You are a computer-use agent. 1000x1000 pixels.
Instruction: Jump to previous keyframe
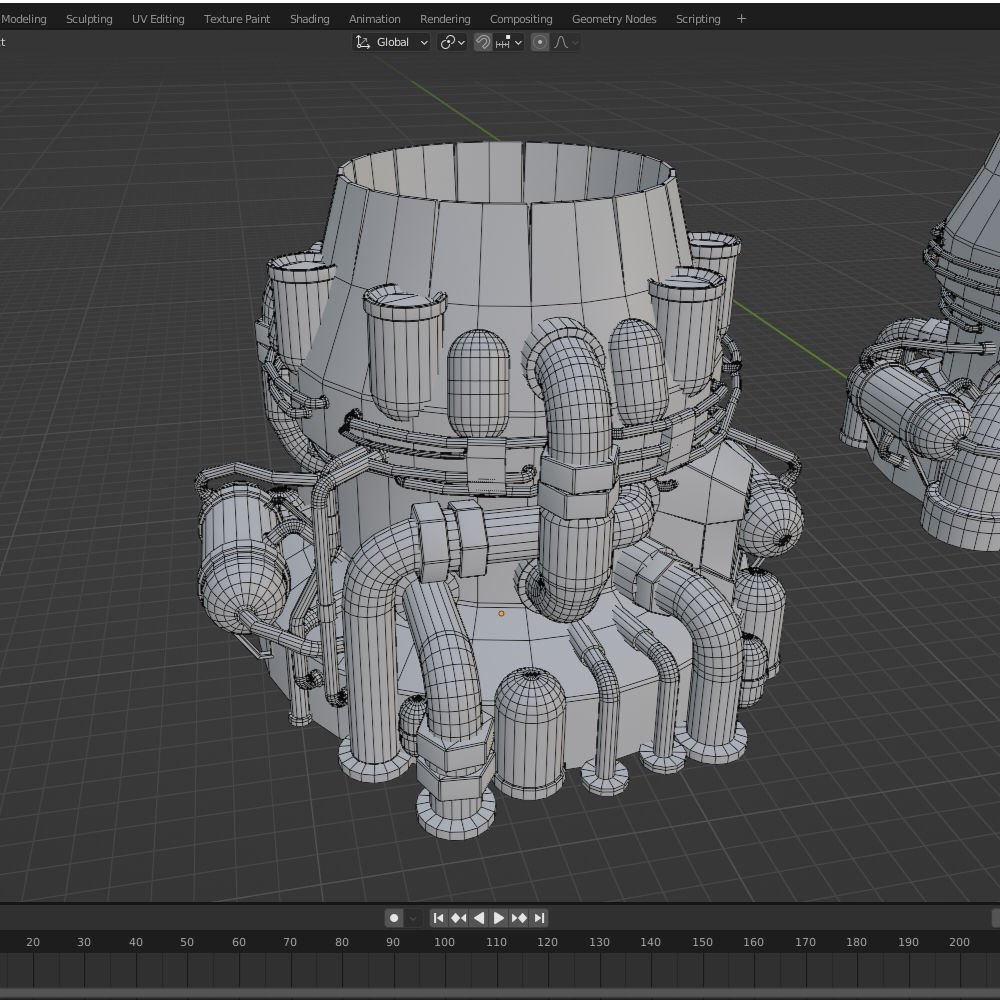pyautogui.click(x=459, y=918)
